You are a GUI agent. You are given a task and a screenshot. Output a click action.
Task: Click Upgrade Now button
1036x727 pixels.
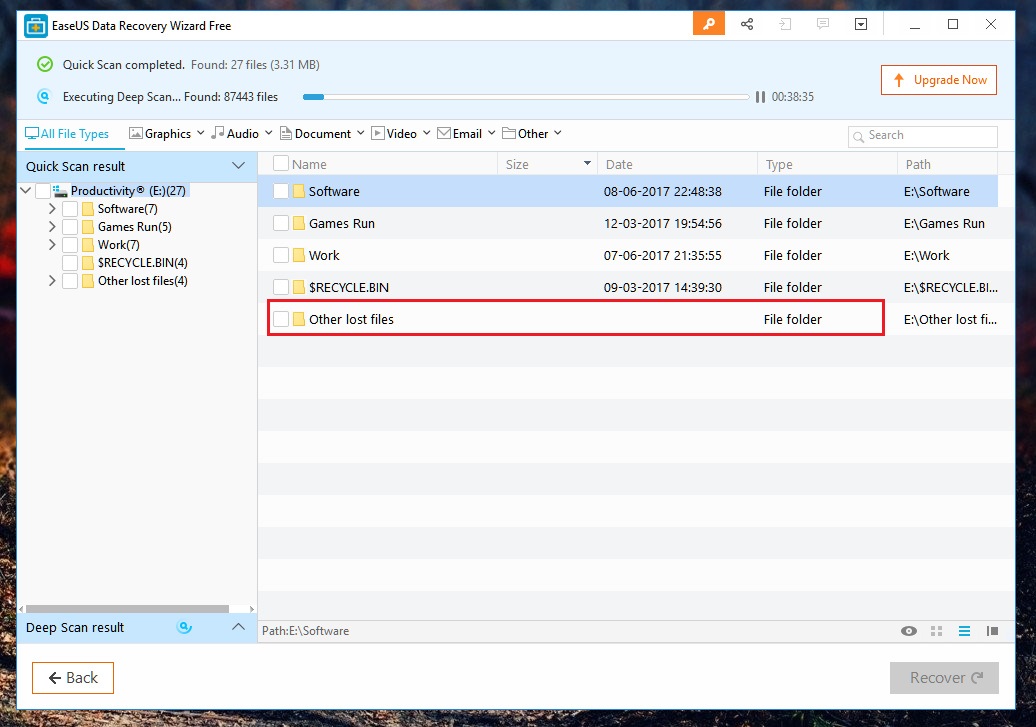(939, 80)
